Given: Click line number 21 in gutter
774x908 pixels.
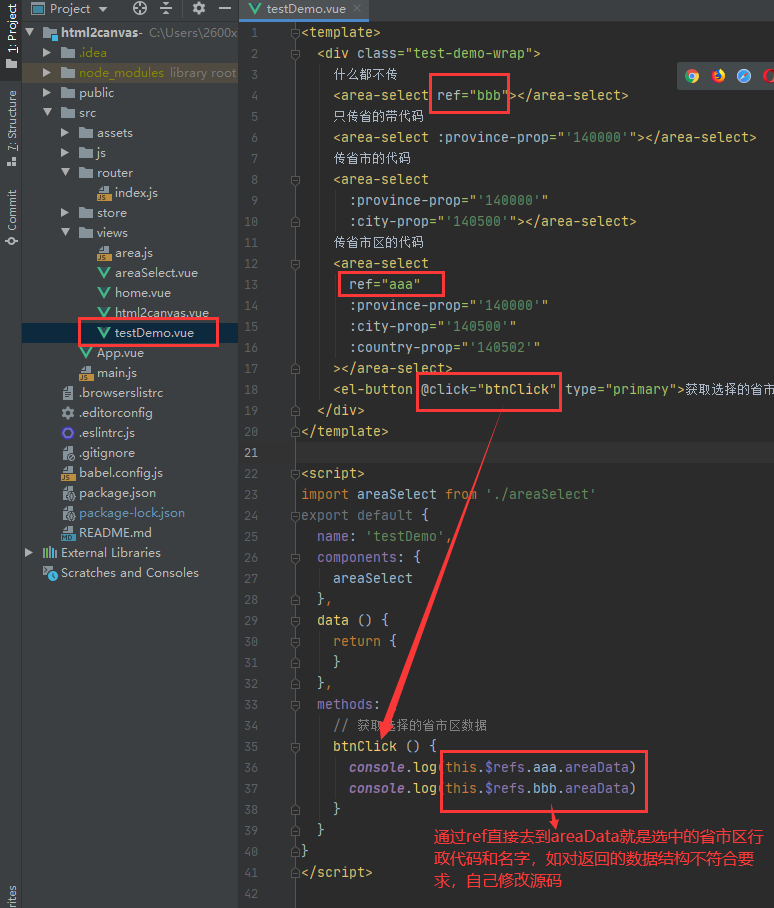Looking at the screenshot, I should click(251, 453).
